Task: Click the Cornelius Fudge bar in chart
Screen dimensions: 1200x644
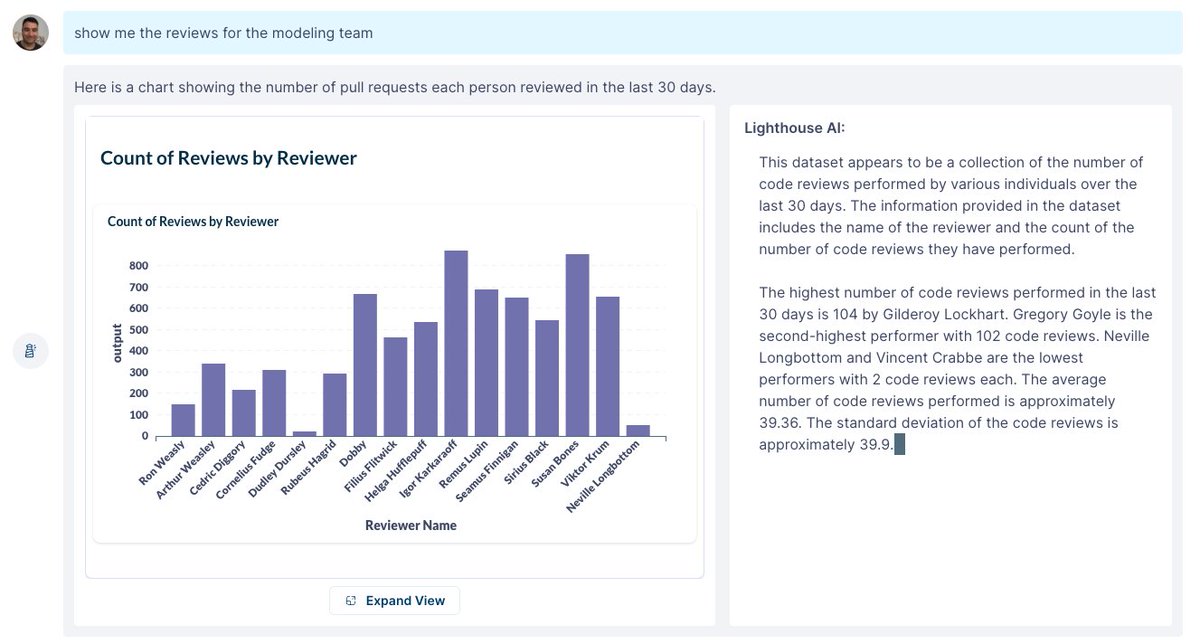Action: pos(274,403)
